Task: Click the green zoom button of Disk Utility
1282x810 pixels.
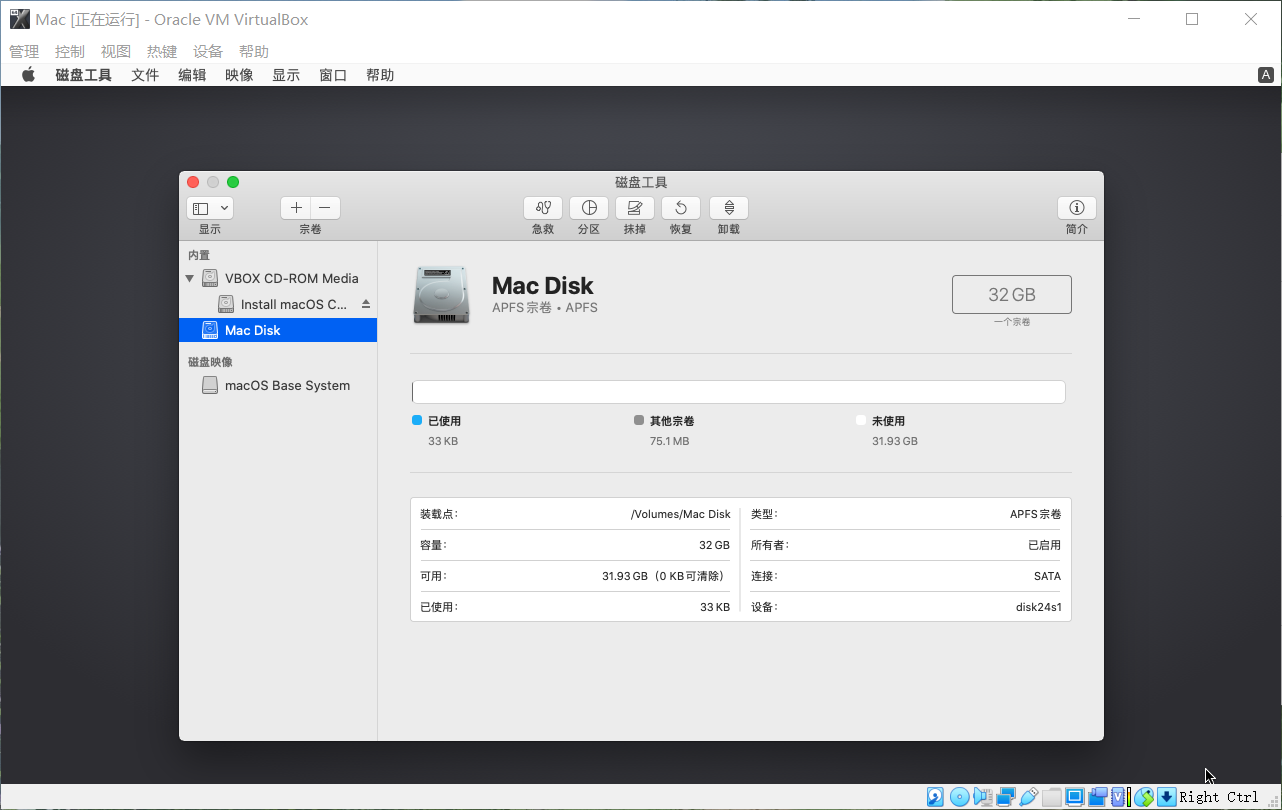Action: [233, 182]
